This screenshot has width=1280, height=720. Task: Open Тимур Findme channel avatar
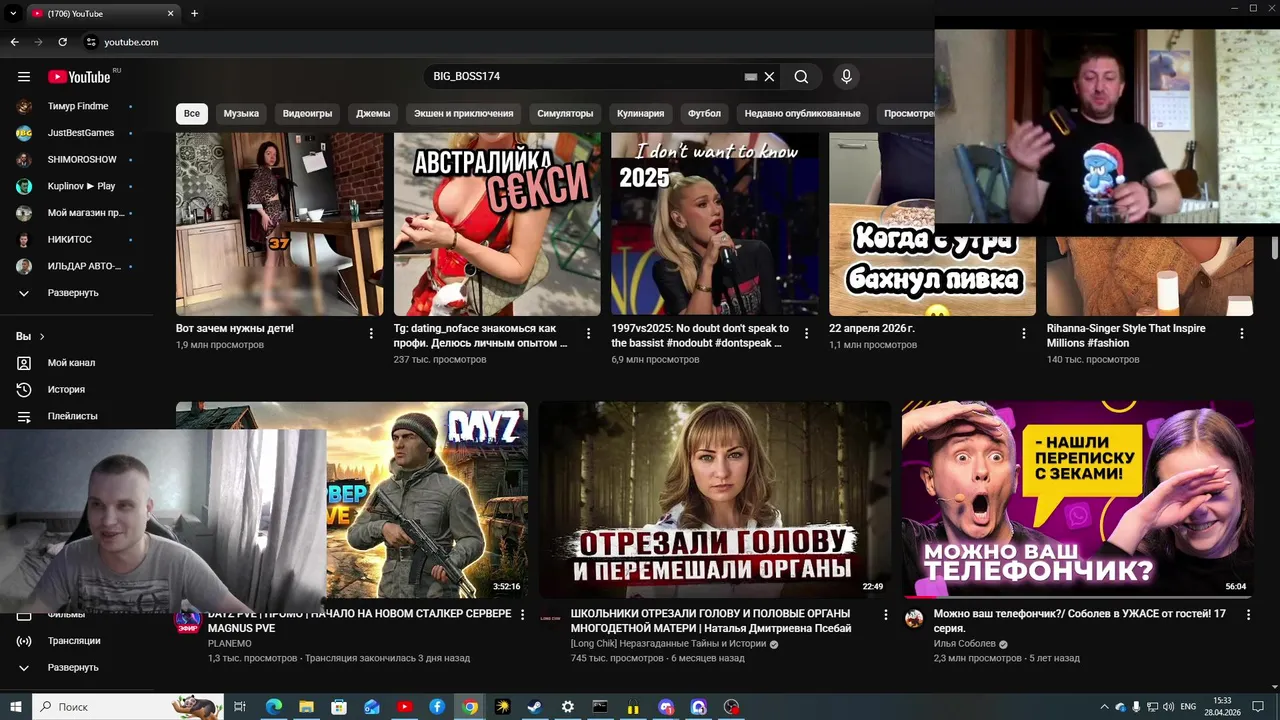[x=24, y=106]
